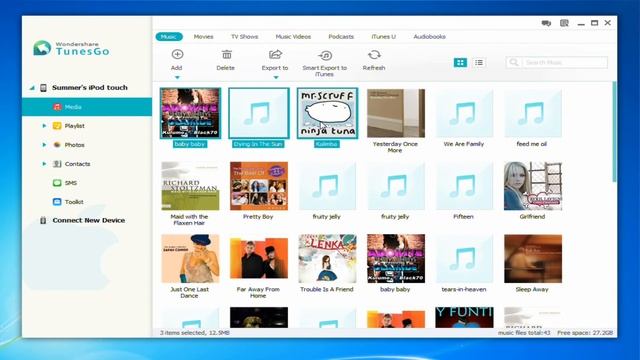640x360 pixels.
Task: Switch to the iTunes U tab
Action: pyautogui.click(x=383, y=37)
